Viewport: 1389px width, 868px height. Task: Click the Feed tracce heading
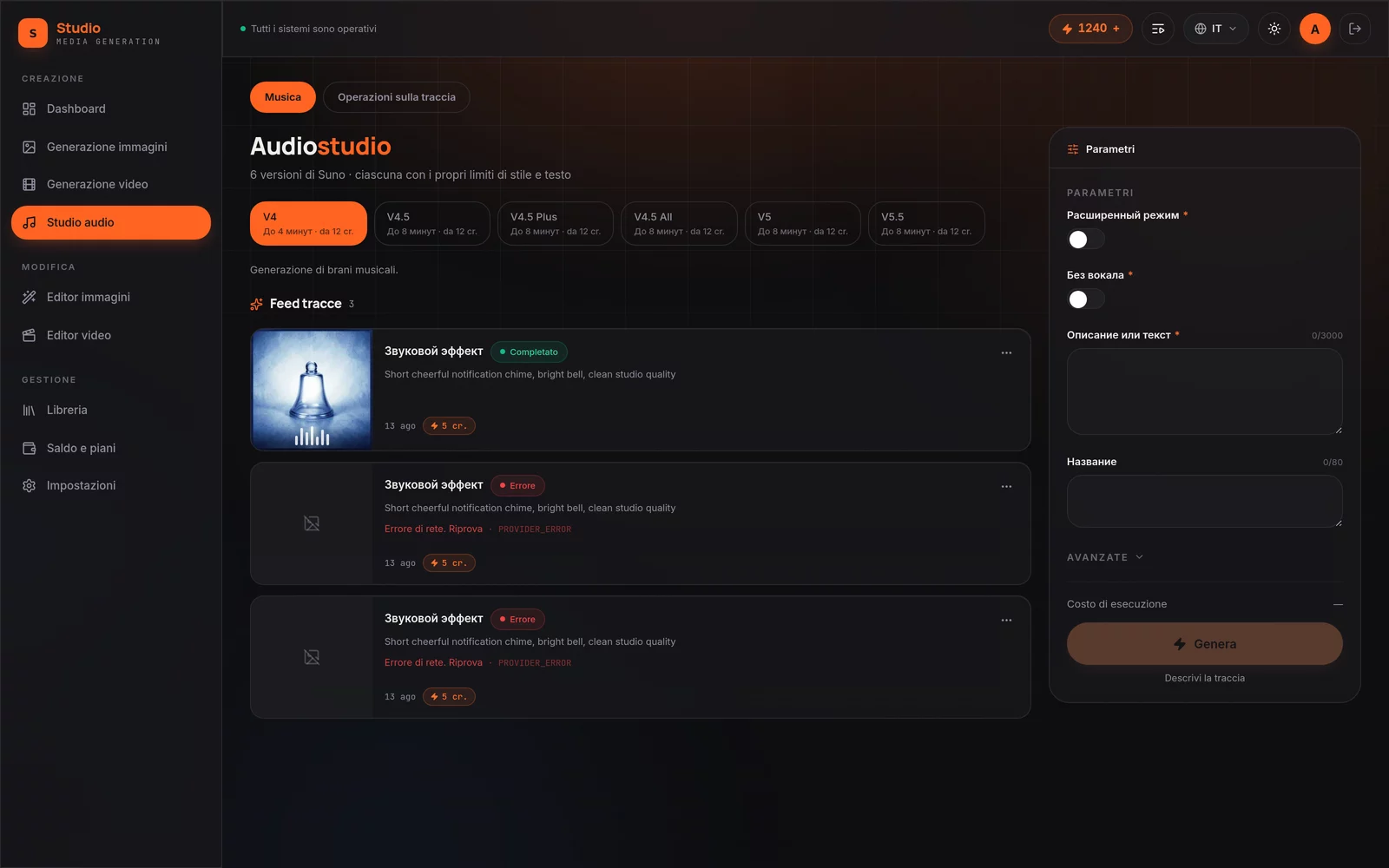(306, 304)
